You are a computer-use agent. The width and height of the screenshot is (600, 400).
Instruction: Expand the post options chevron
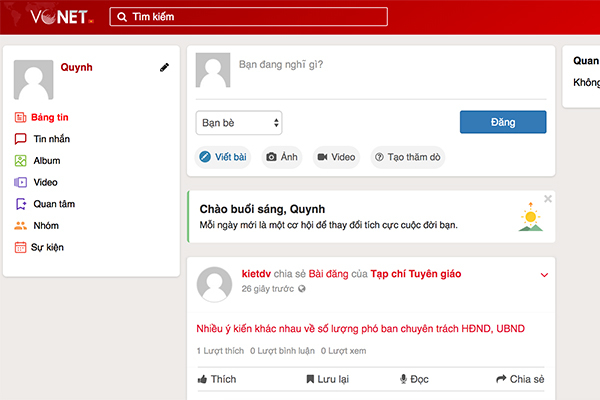click(x=544, y=275)
